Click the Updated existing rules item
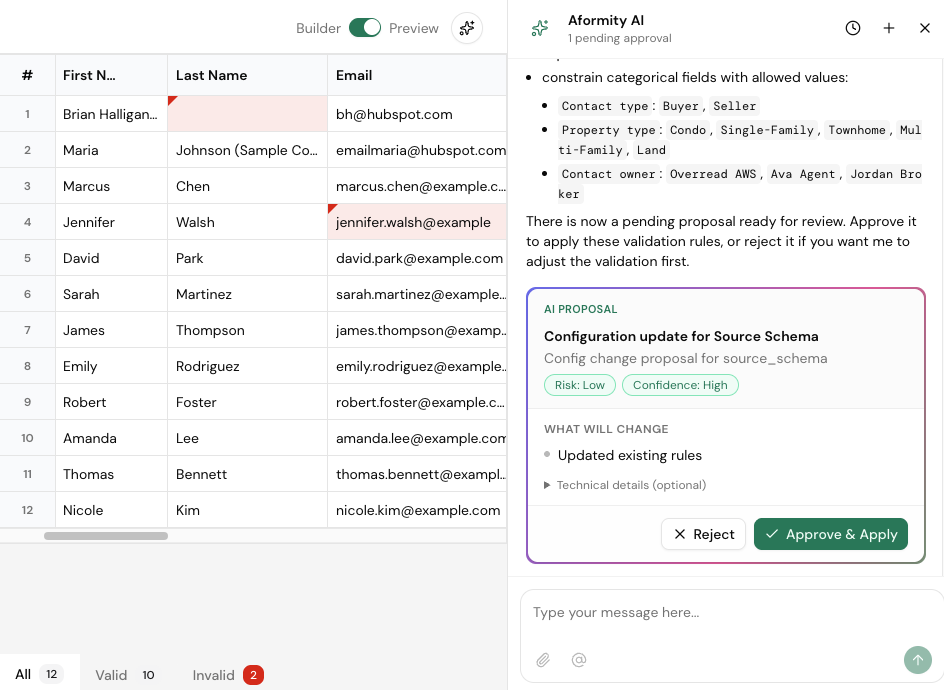Viewport: 944px width, 690px height. tap(630, 455)
